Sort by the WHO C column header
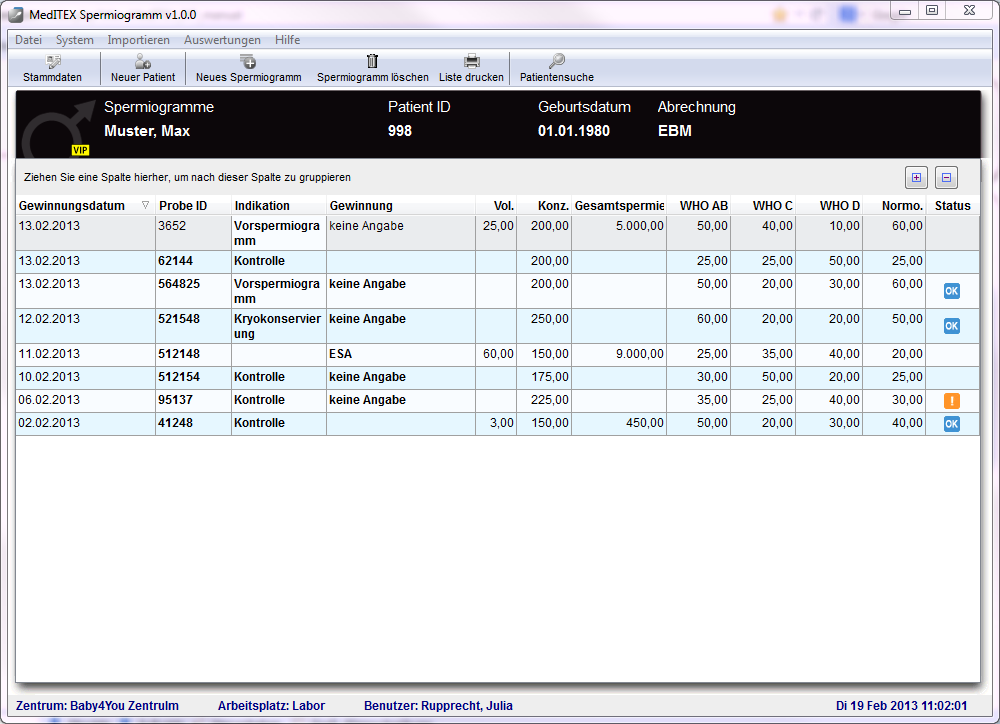Image resolution: width=1000 pixels, height=724 pixels. (x=763, y=205)
